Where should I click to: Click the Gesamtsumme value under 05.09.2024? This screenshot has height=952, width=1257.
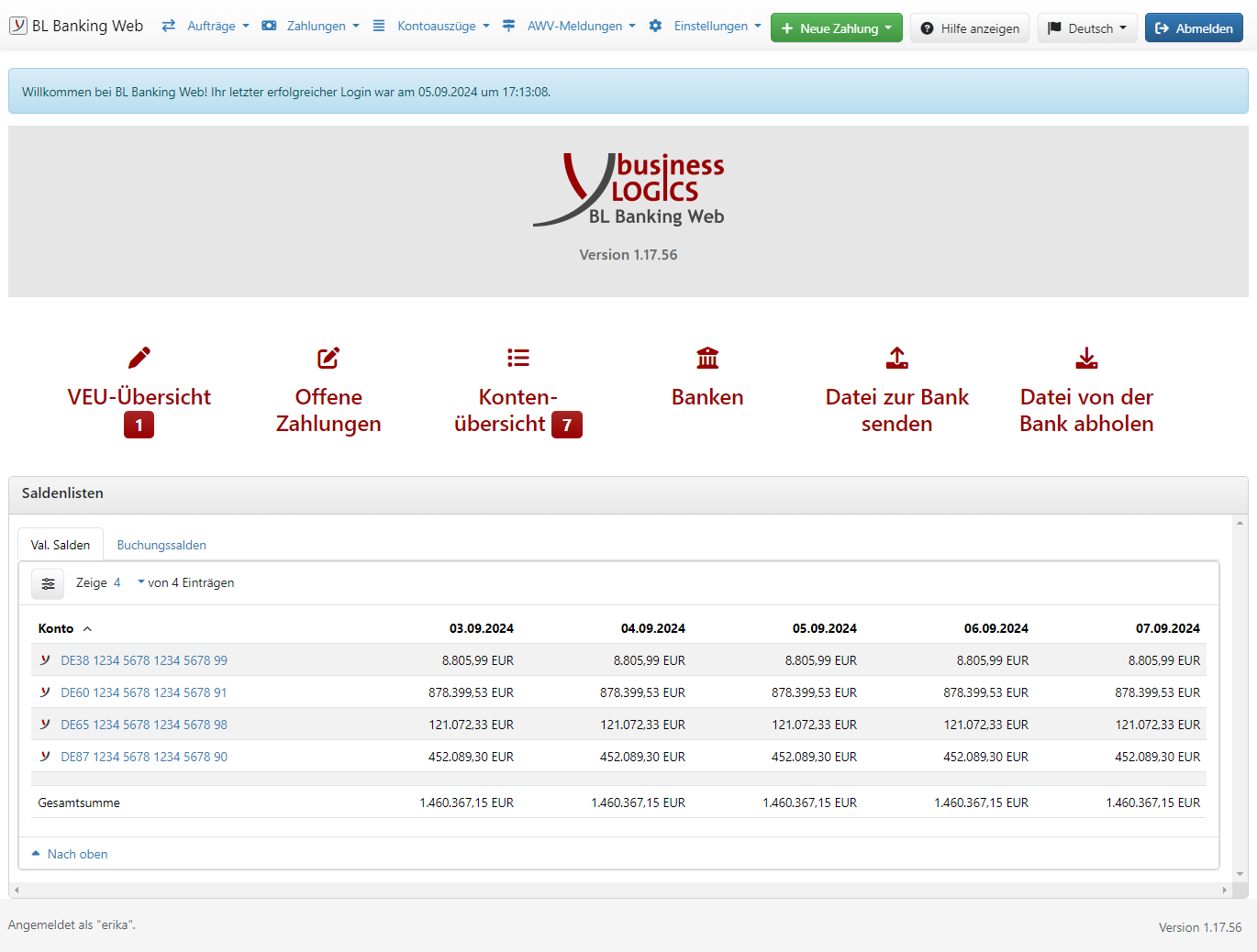click(809, 803)
